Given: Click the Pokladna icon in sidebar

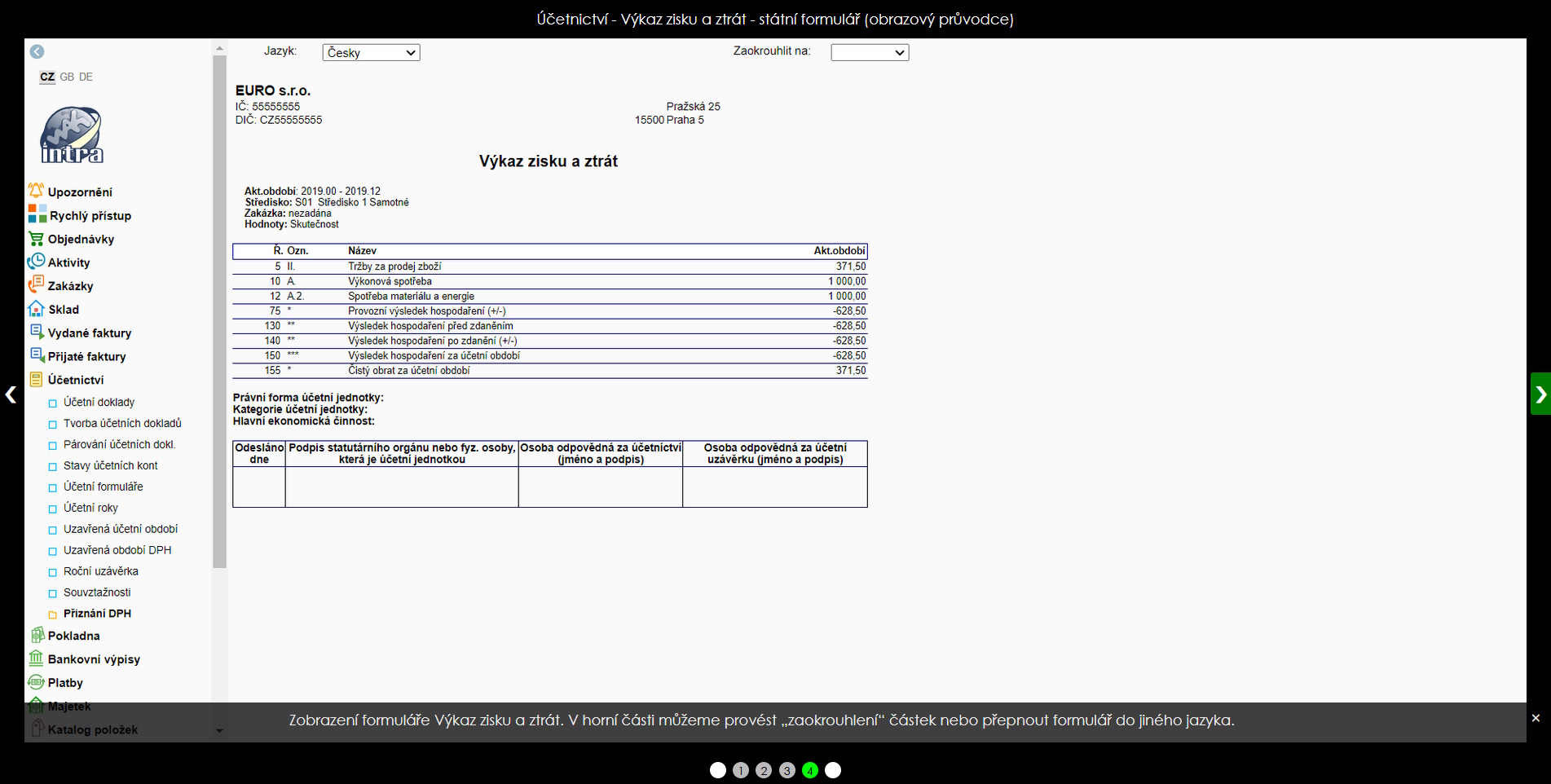Looking at the screenshot, I should pyautogui.click(x=36, y=635).
